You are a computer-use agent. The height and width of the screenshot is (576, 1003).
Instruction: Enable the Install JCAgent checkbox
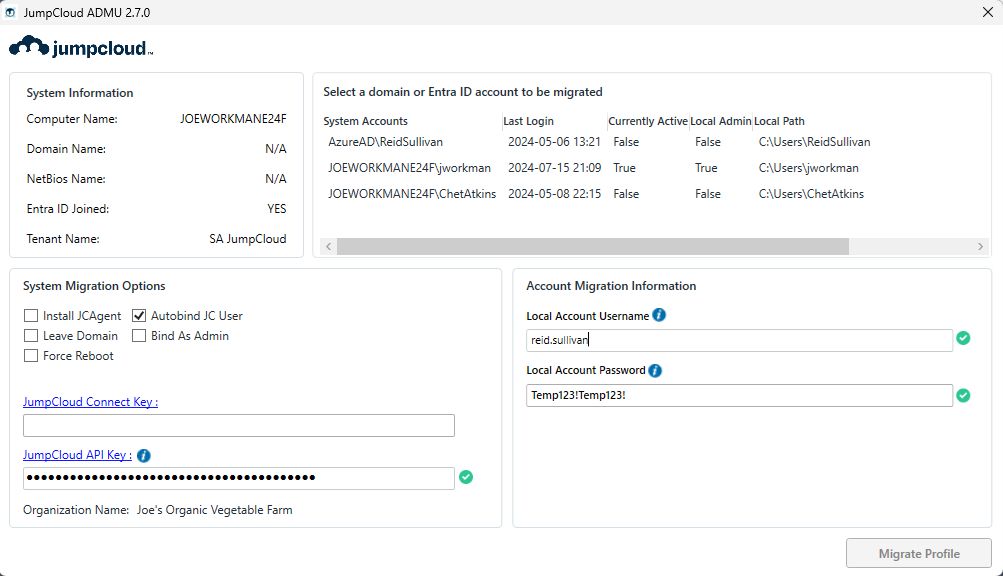[31, 316]
